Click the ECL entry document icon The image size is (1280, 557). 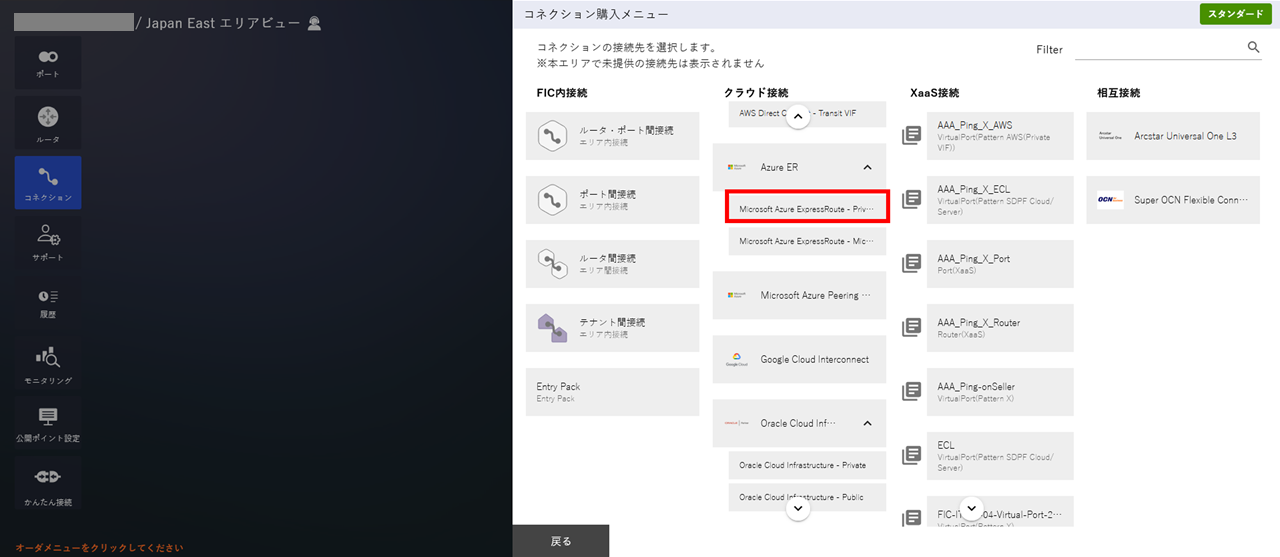coord(911,455)
